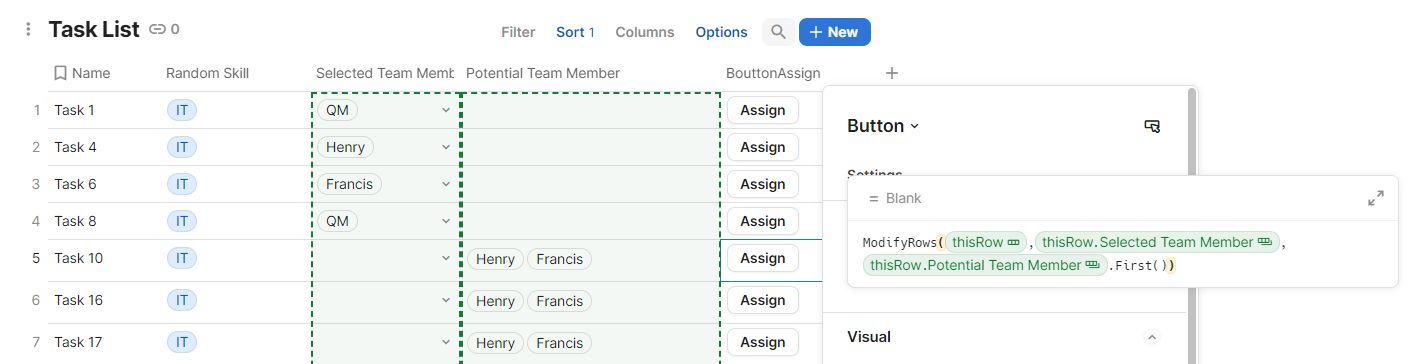Click Assign button for Task 8
The width and height of the screenshot is (1419, 364).
click(763, 221)
